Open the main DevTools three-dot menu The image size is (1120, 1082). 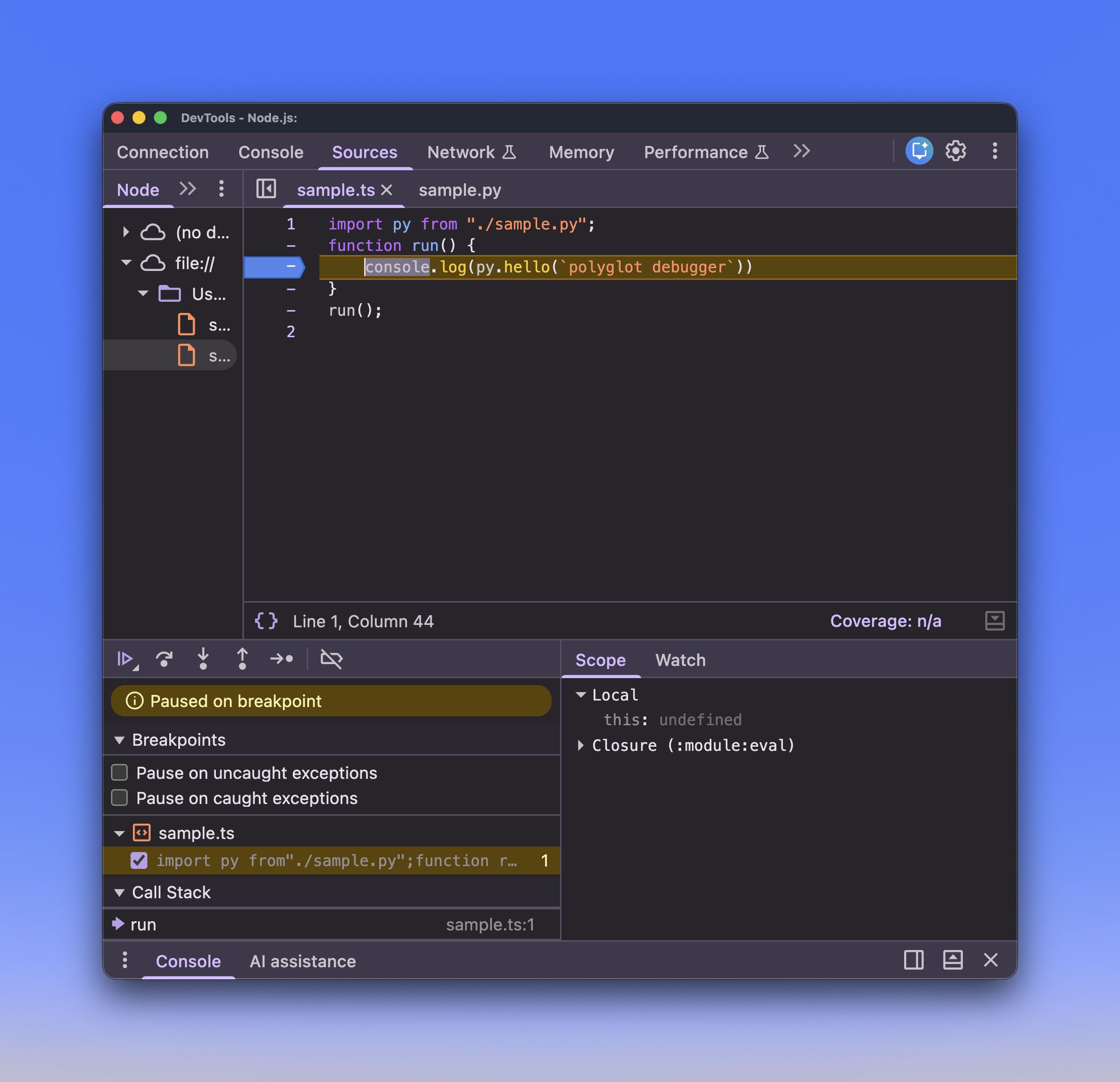[x=995, y=151]
